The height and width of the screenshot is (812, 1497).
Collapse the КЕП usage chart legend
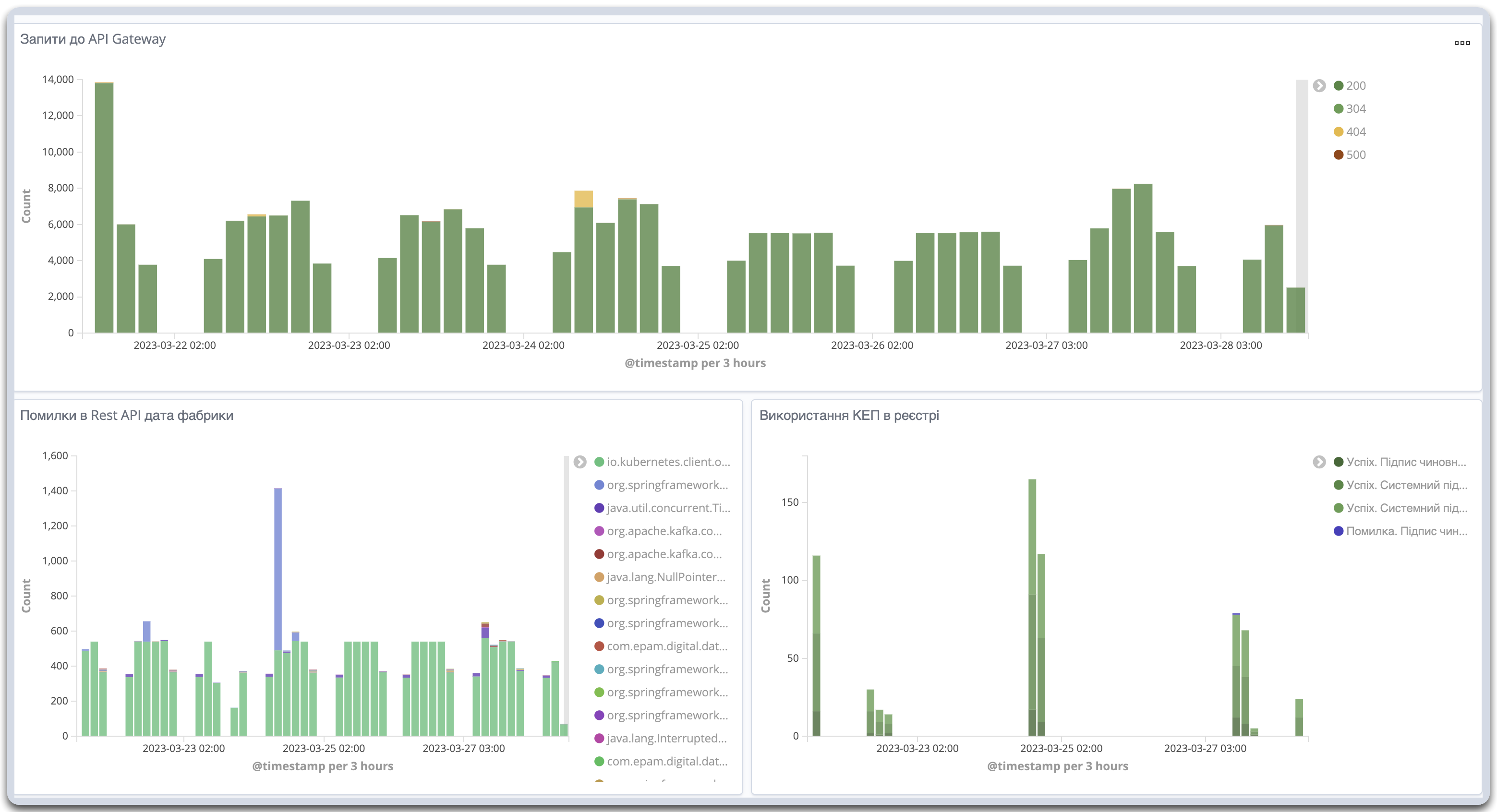(x=1319, y=462)
